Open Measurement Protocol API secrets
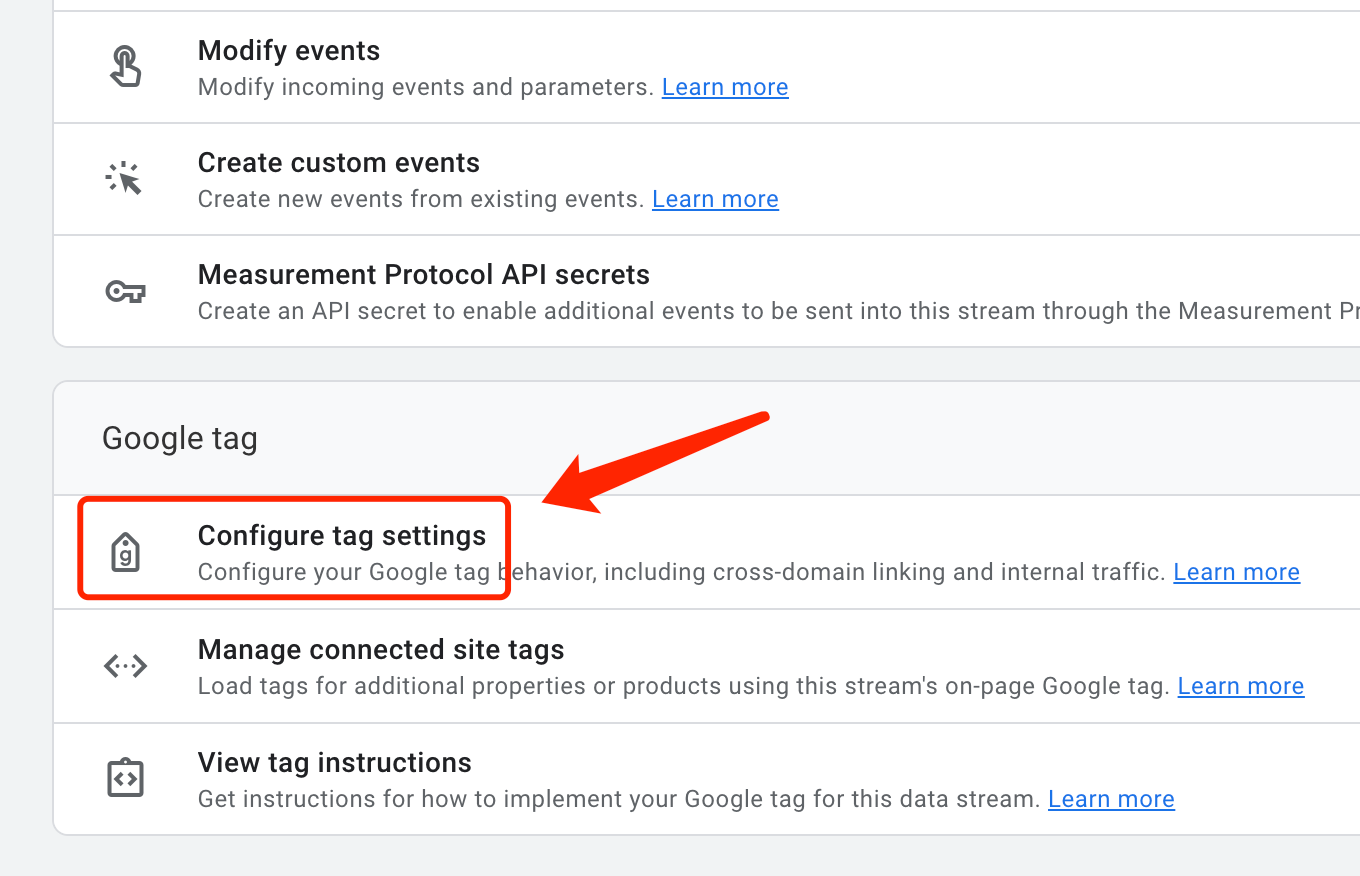This screenshot has height=876, width=1360. click(424, 275)
